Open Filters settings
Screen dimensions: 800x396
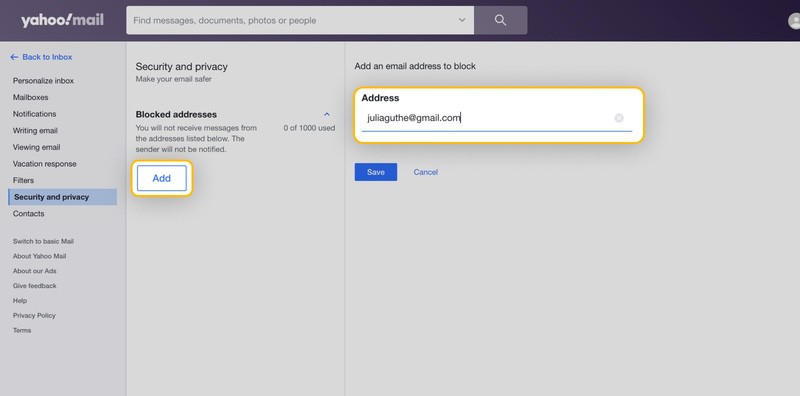(x=23, y=180)
